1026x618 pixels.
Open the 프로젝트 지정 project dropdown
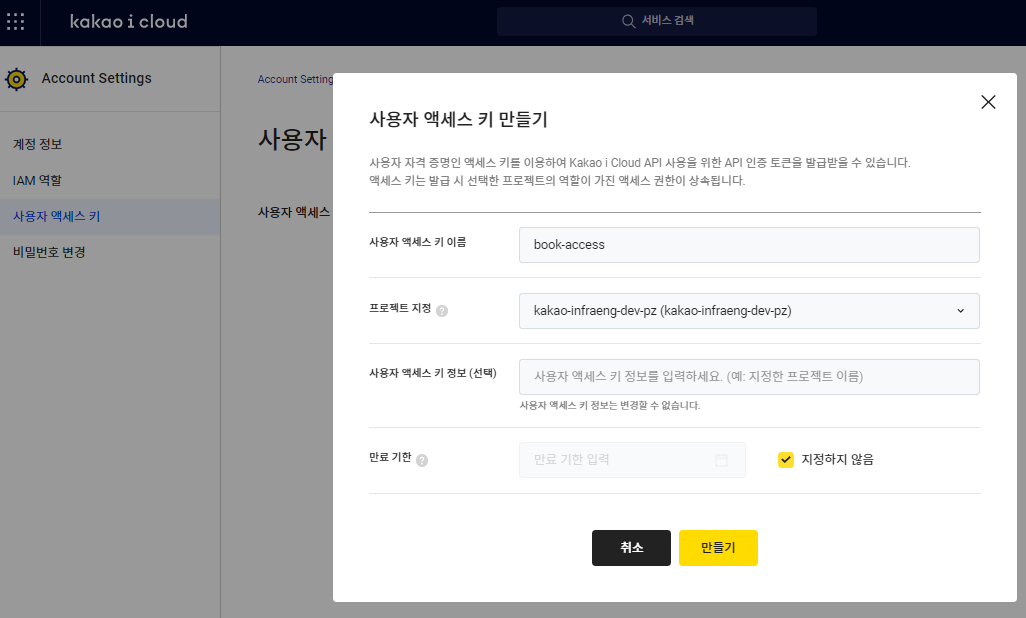click(748, 311)
